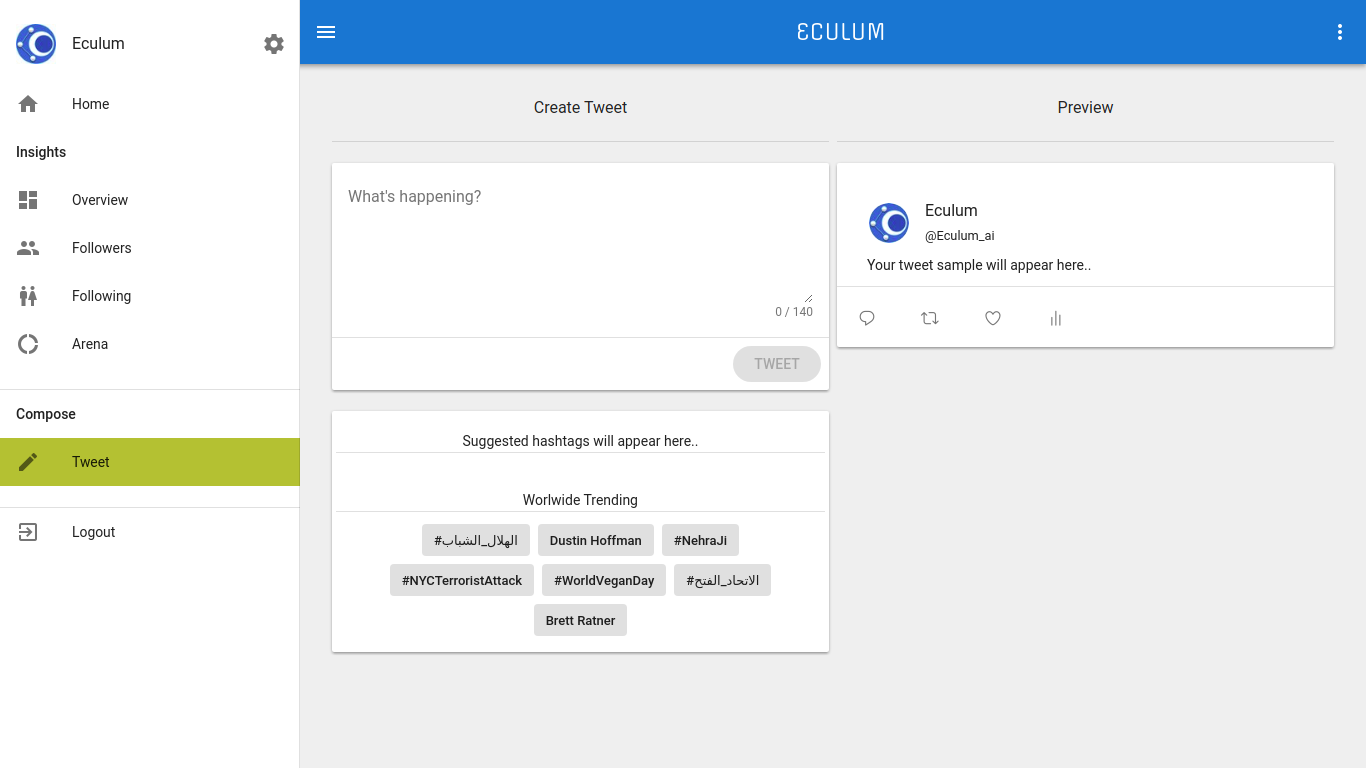
Task: Click the Tweet pencil icon
Action: (x=28, y=462)
